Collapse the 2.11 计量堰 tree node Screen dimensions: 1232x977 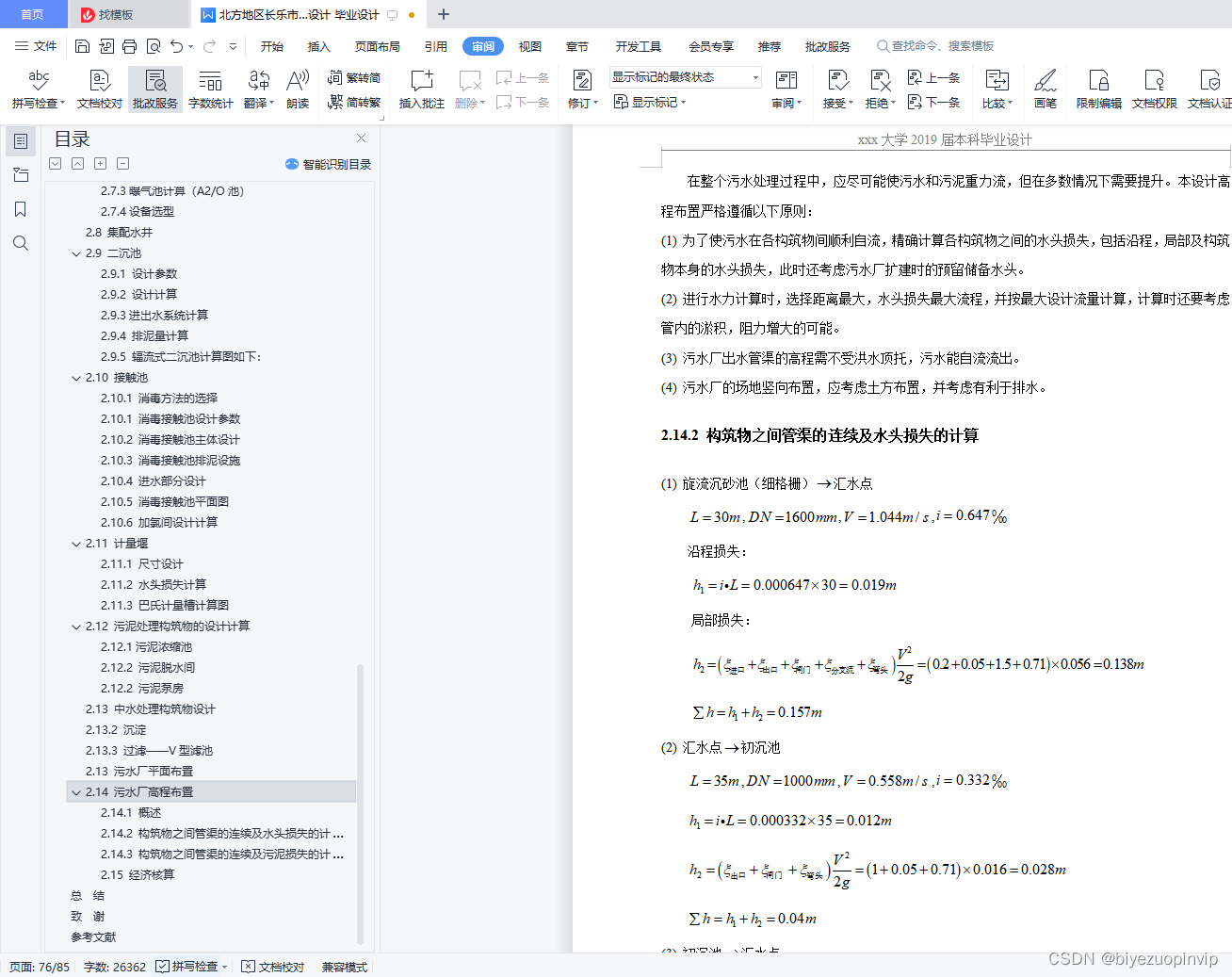click(x=76, y=544)
